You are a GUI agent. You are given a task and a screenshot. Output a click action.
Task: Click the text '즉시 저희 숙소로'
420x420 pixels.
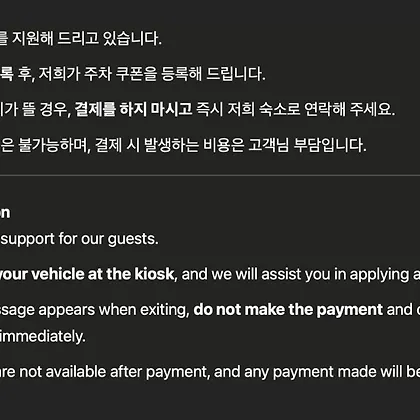[x=248, y=109]
